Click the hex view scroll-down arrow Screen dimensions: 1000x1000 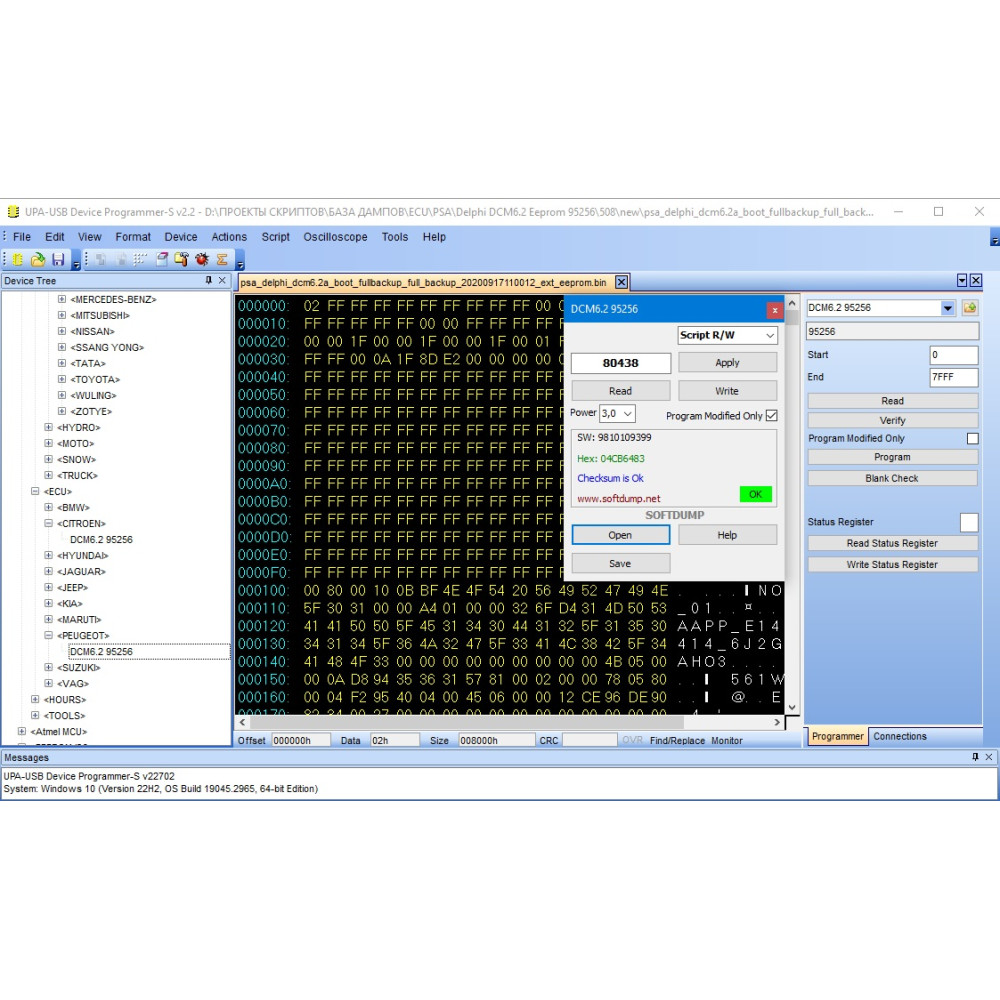coord(792,707)
